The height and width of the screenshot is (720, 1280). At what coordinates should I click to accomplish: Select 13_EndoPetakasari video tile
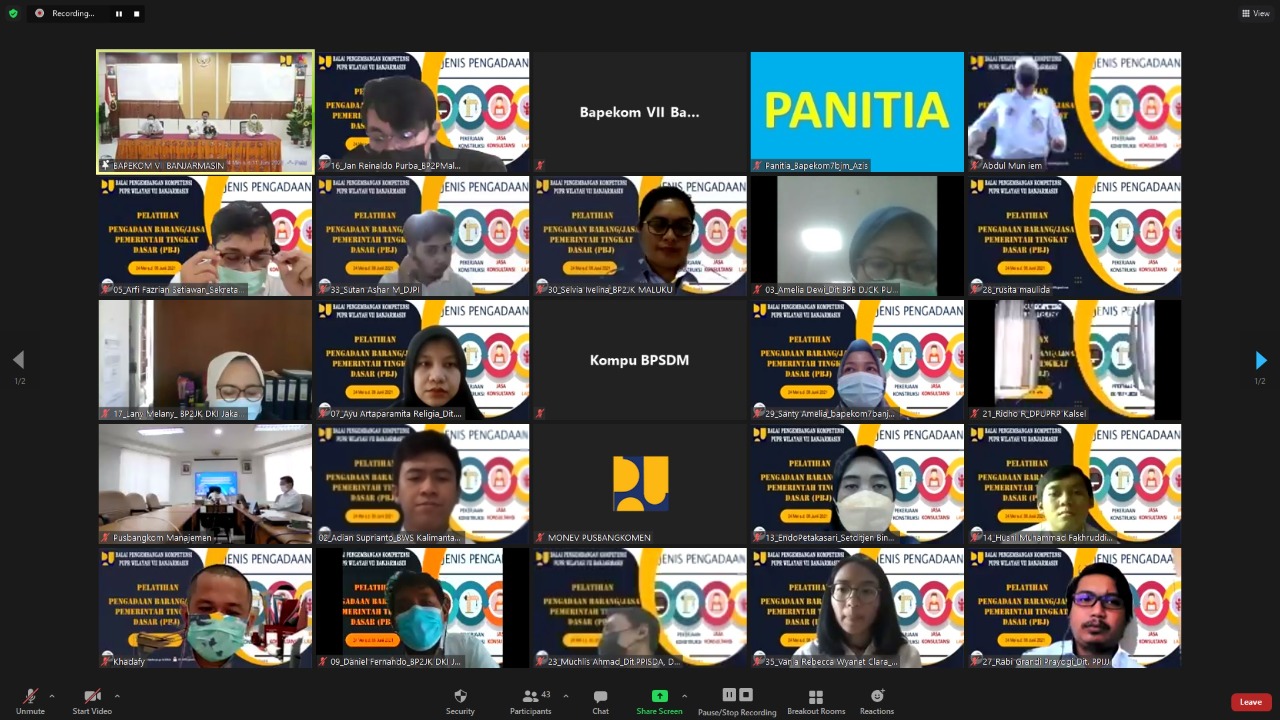[x=857, y=484]
